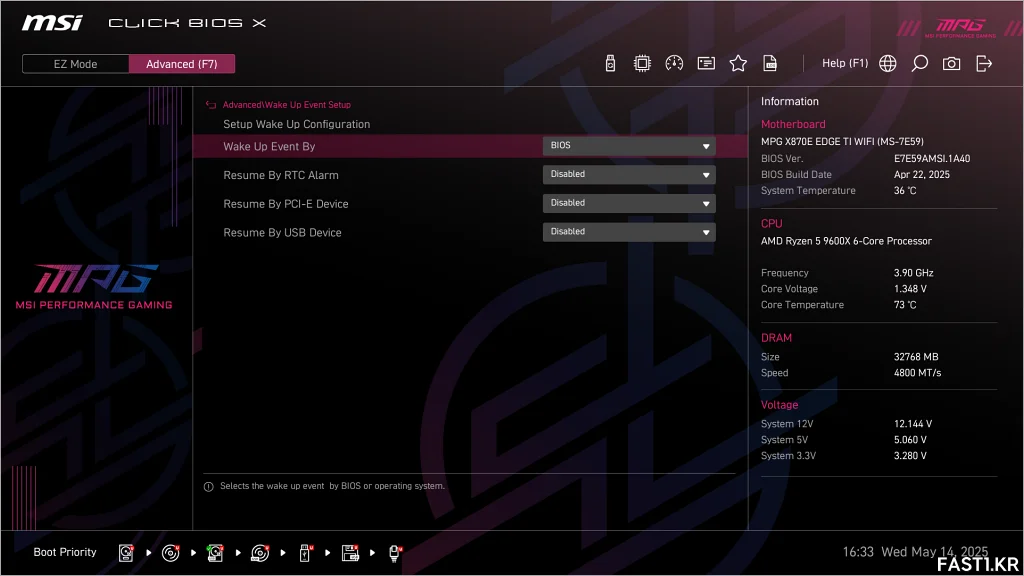Click the BIOS Build Date Apr 22, 2025
1024x576 pixels.
coord(921,174)
